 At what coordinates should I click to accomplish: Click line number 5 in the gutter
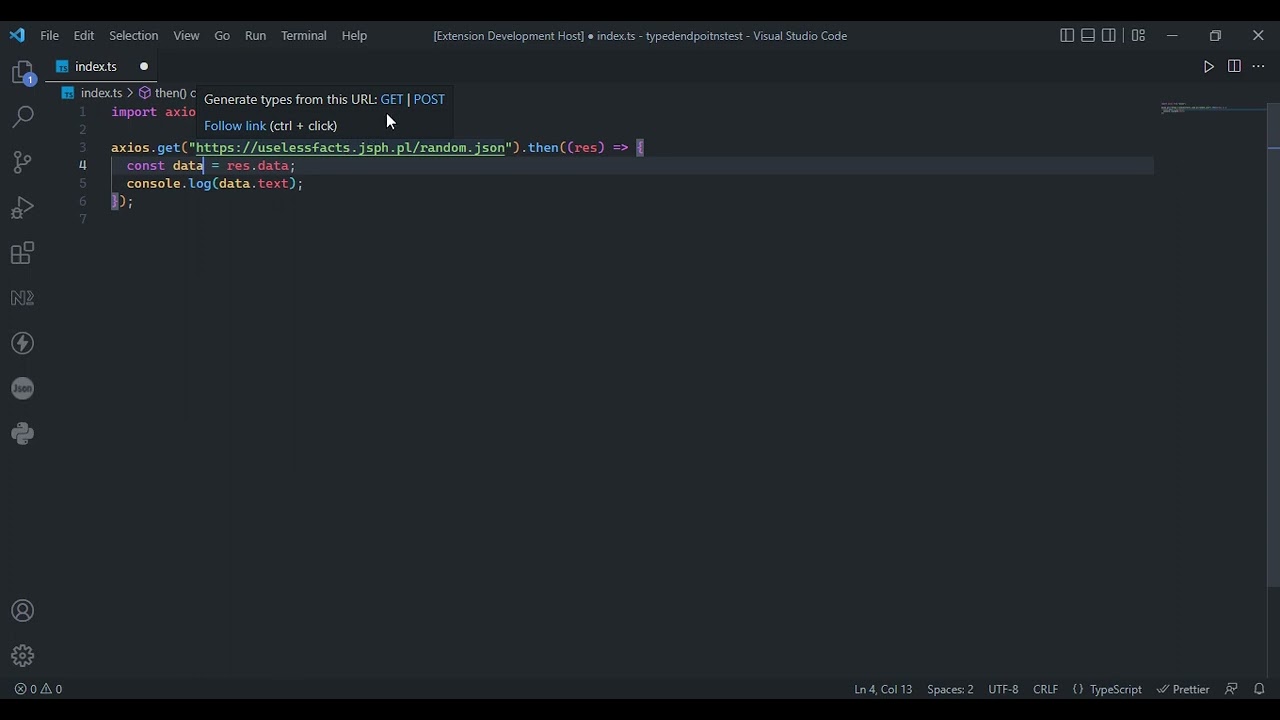point(83,183)
